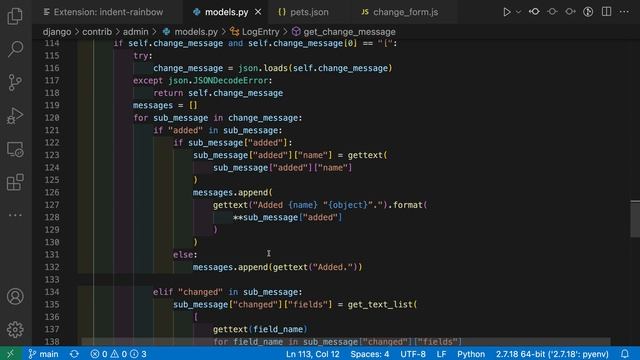Select Python interpreter 2.7.18 64-bit

pyautogui.click(x=552, y=354)
